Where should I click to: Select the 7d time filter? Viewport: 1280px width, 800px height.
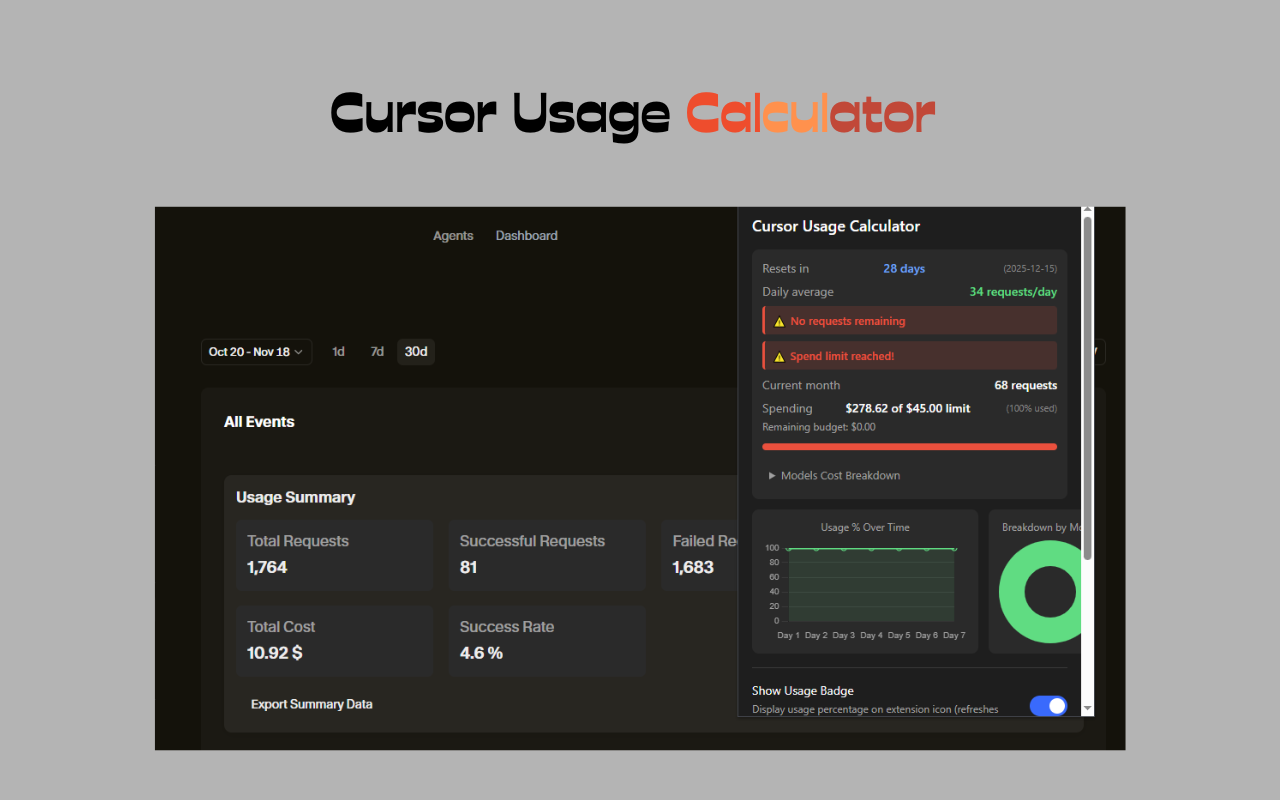tap(377, 351)
